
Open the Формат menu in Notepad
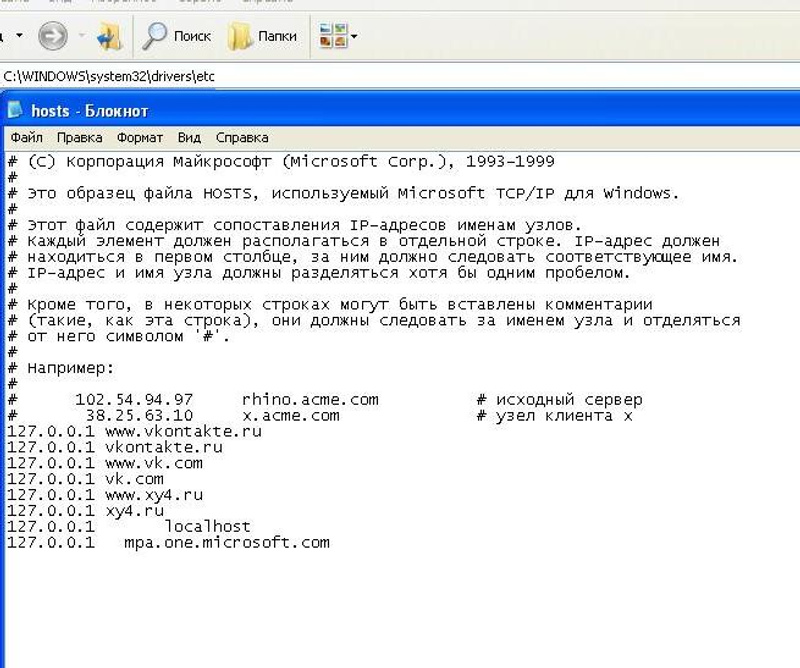point(140,138)
